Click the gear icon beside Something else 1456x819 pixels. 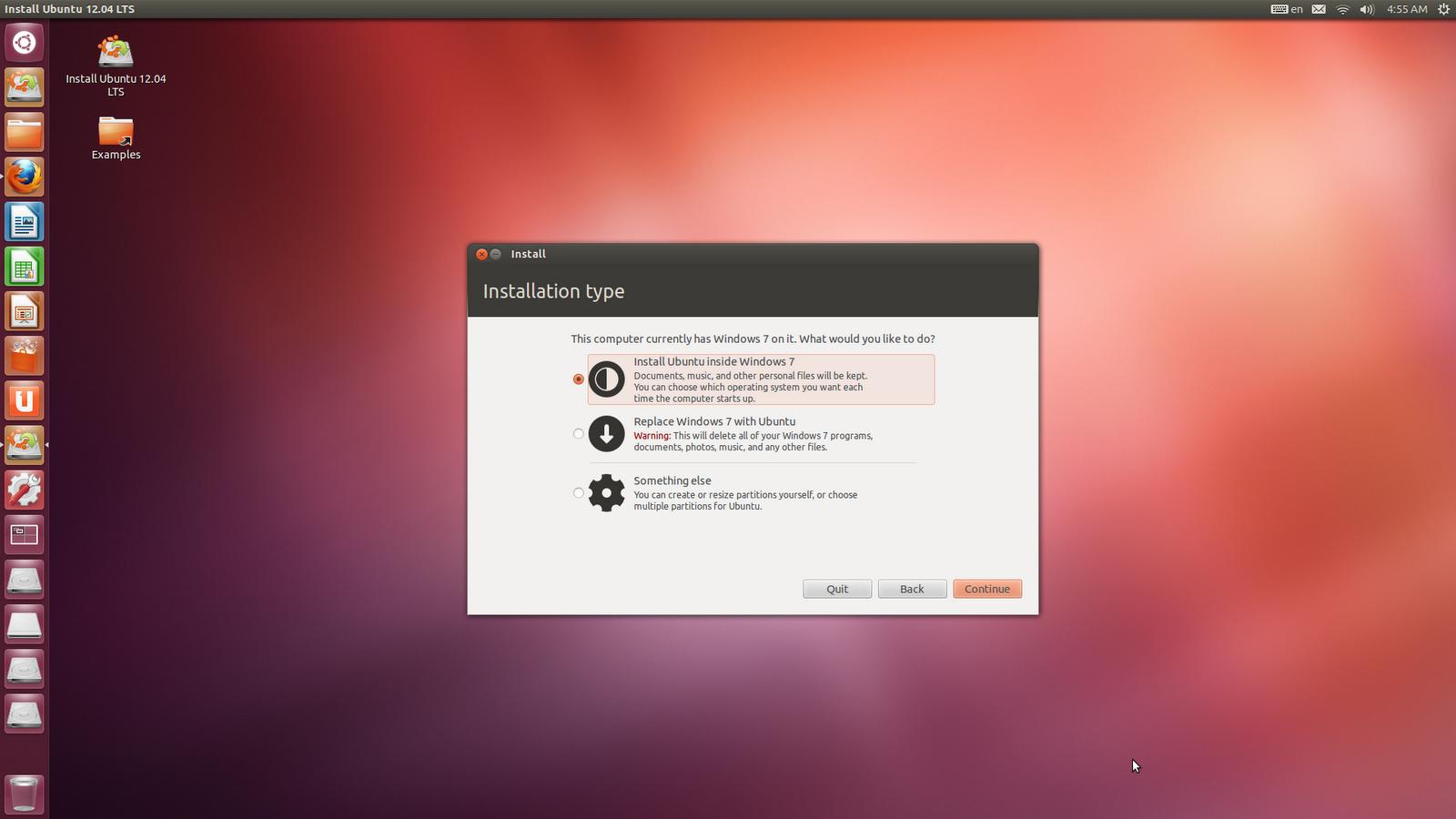(x=607, y=493)
